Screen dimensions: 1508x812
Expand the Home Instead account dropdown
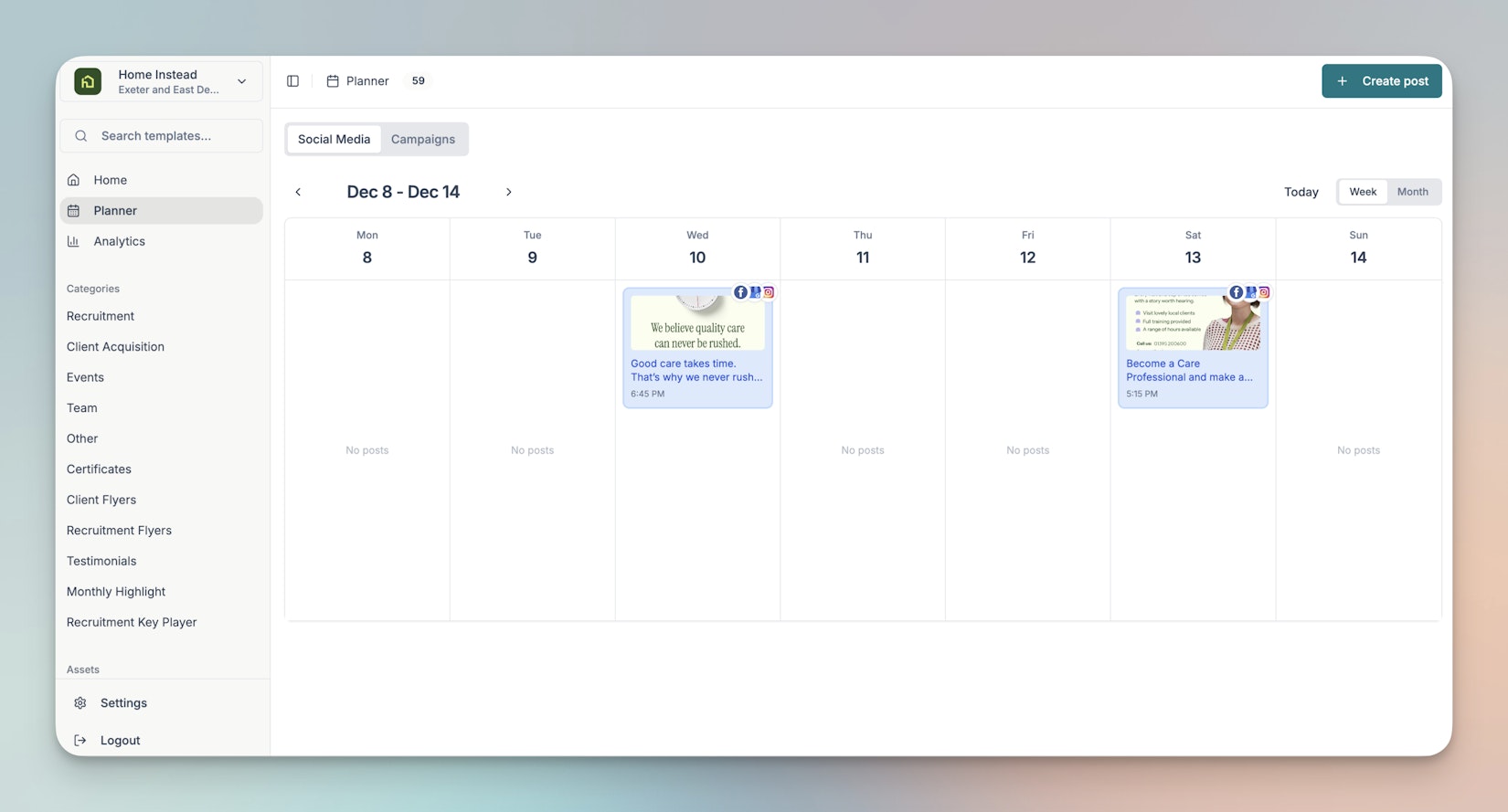coord(242,81)
